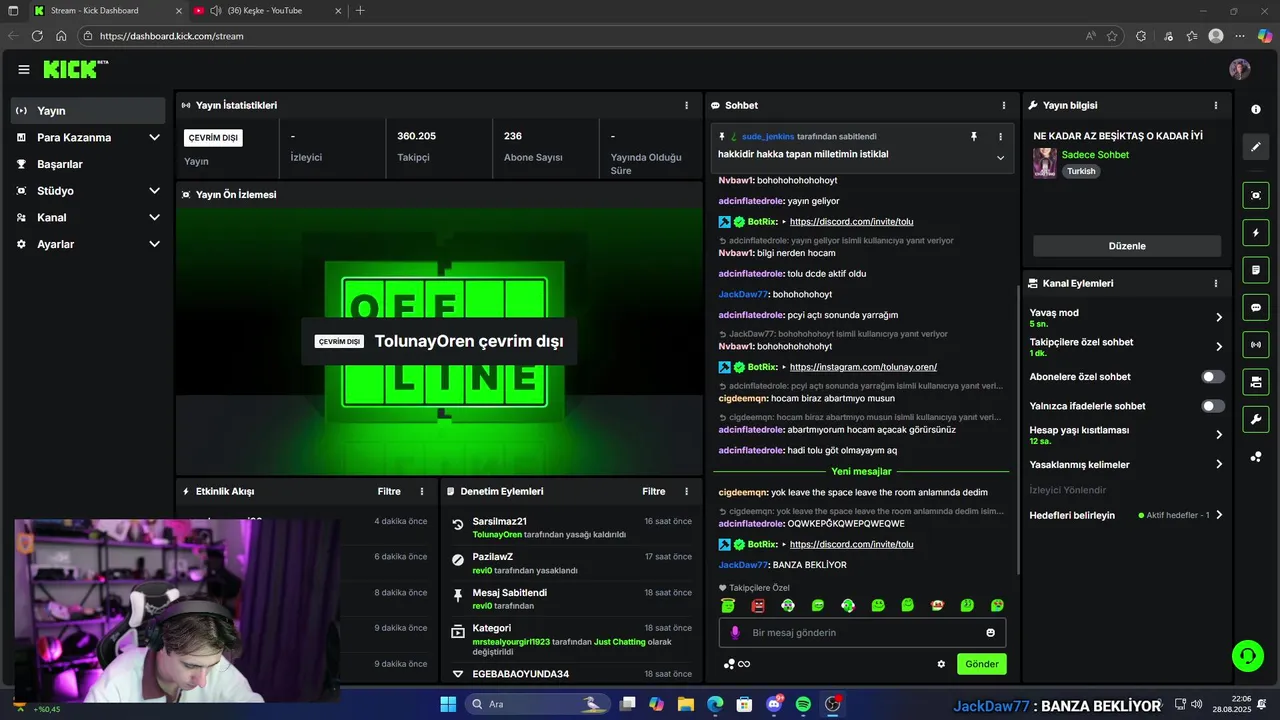Click the Düzenle button
This screenshot has height=720, width=1280.
coord(1127,246)
